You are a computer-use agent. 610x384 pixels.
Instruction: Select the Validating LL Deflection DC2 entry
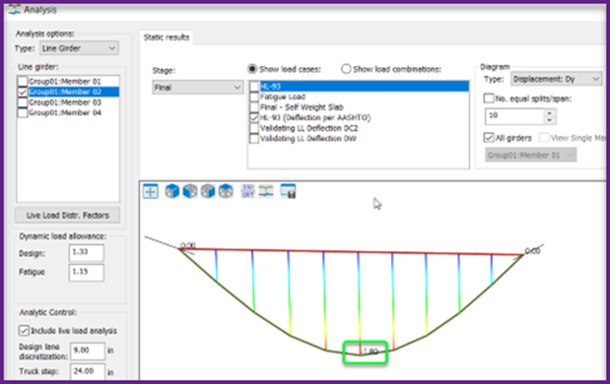click(309, 128)
